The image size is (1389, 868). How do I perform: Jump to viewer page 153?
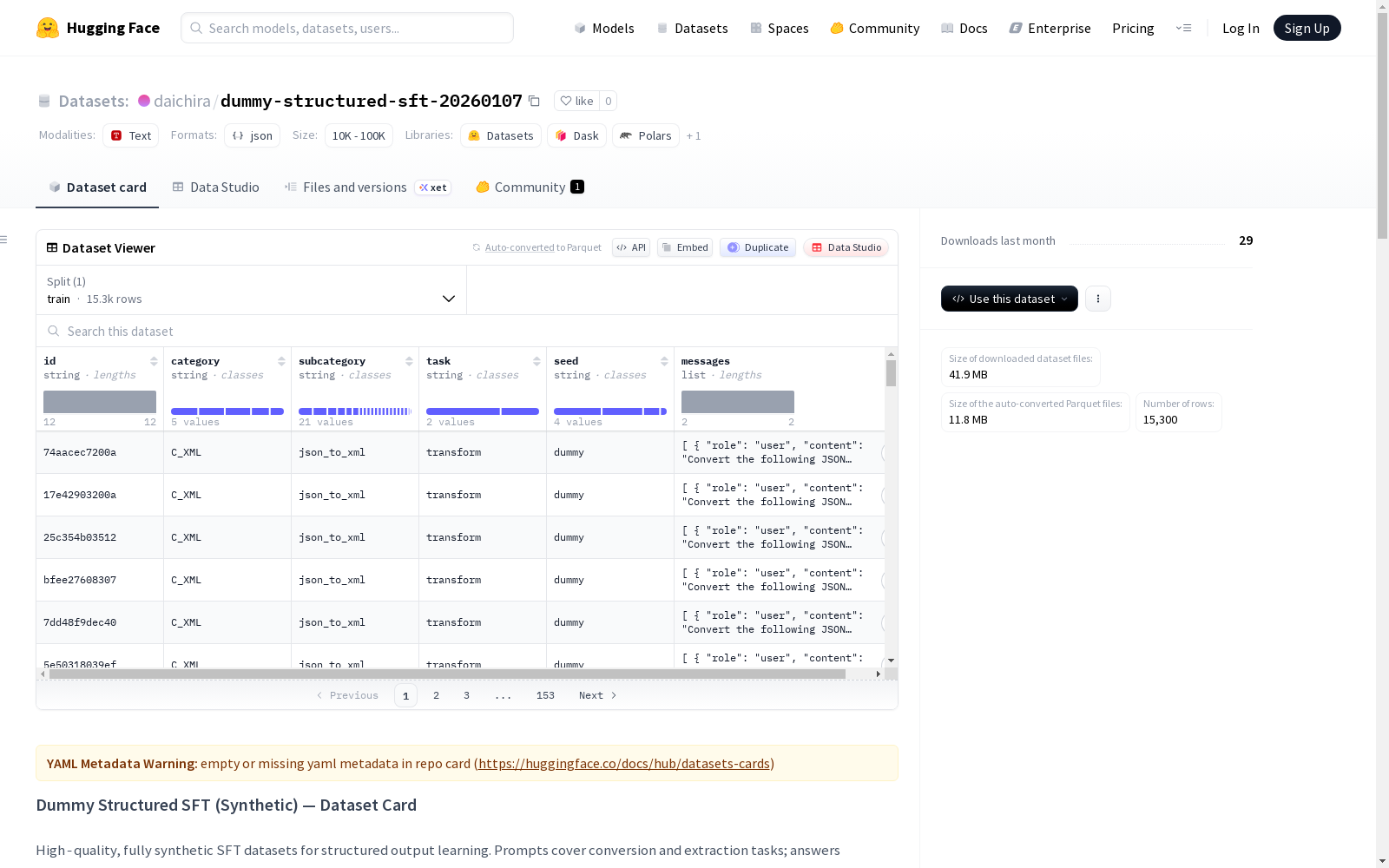[545, 695]
